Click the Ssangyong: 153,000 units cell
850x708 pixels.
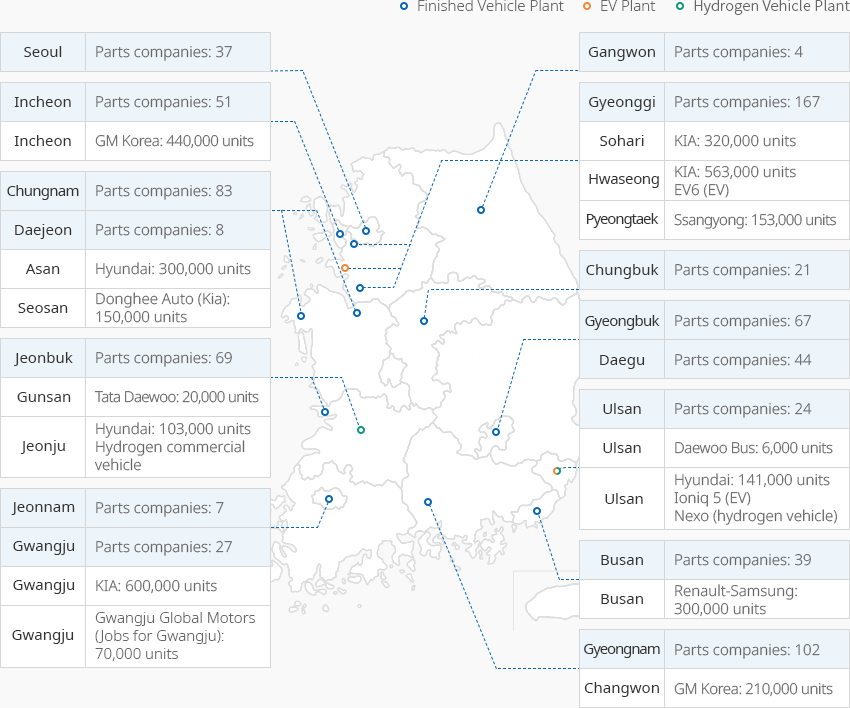pyautogui.click(x=756, y=219)
